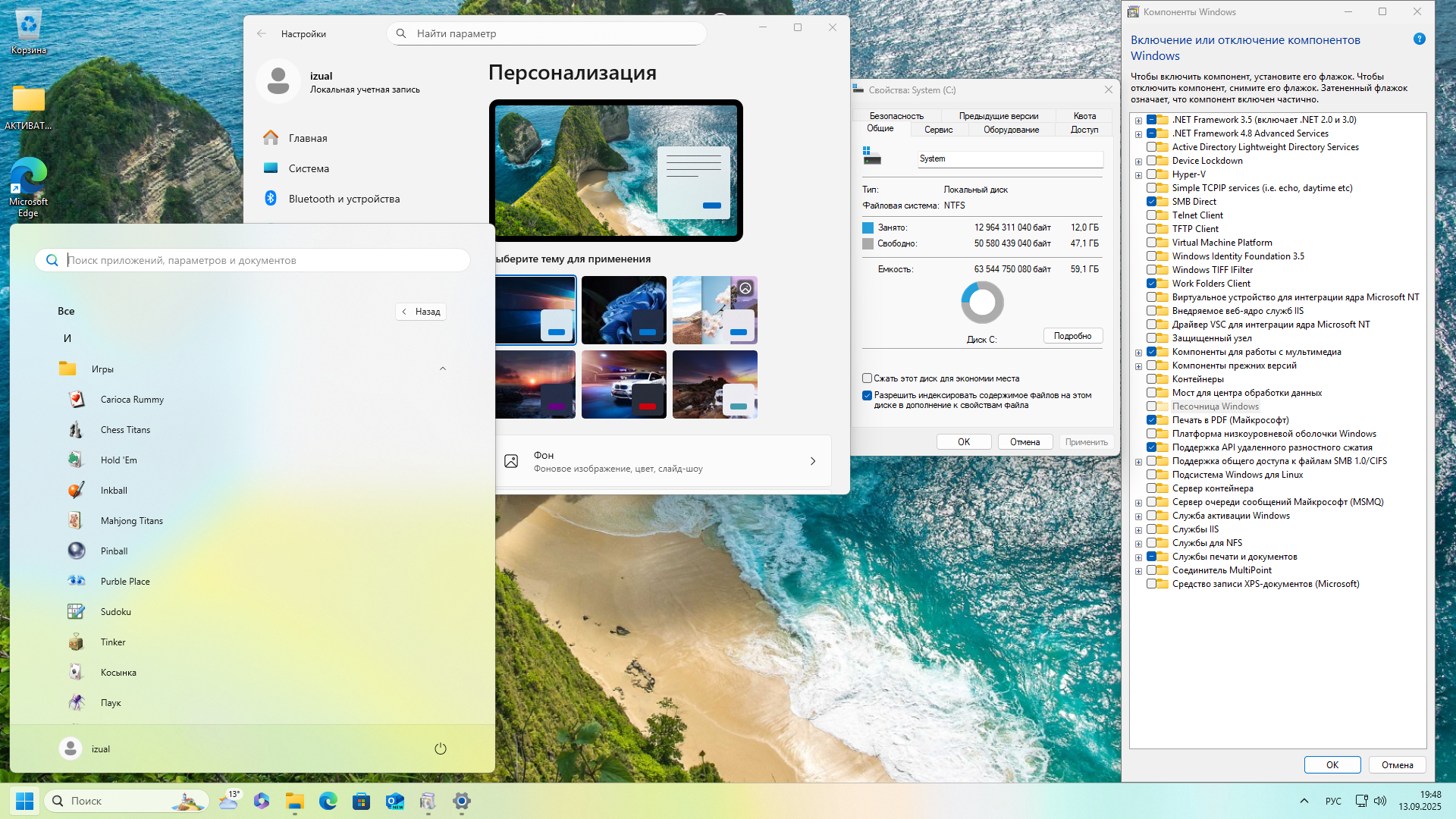Launch Pinball from the games list

[x=114, y=551]
